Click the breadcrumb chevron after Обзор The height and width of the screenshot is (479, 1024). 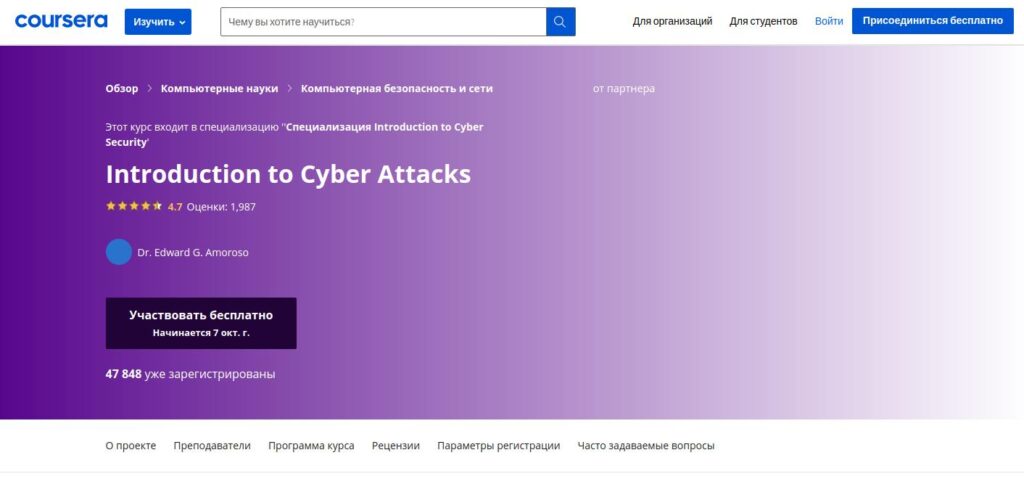[150, 88]
